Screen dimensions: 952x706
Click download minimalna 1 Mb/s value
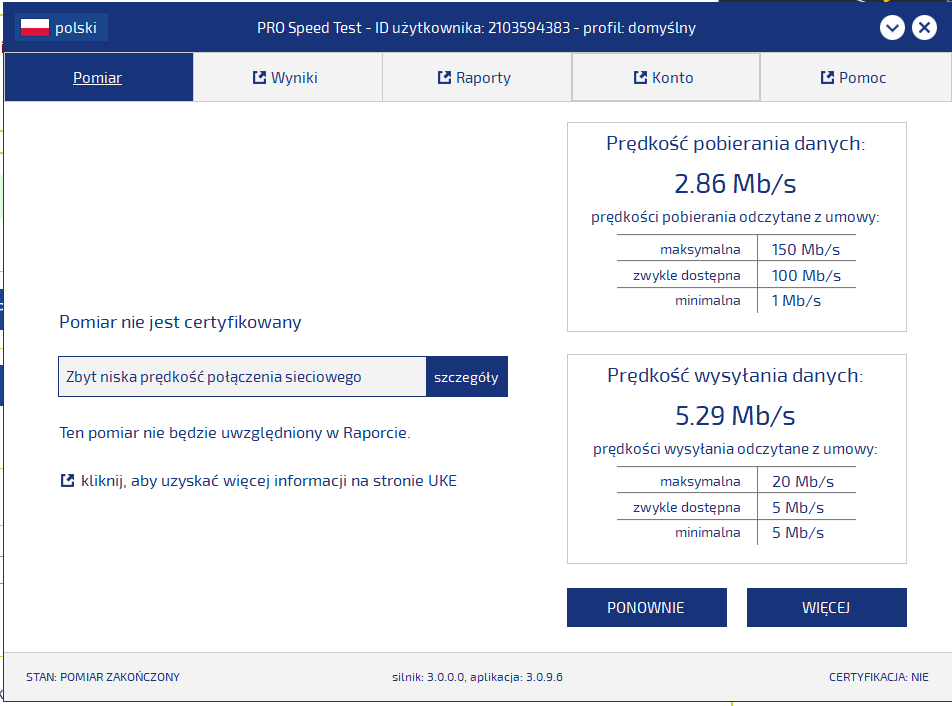796,300
